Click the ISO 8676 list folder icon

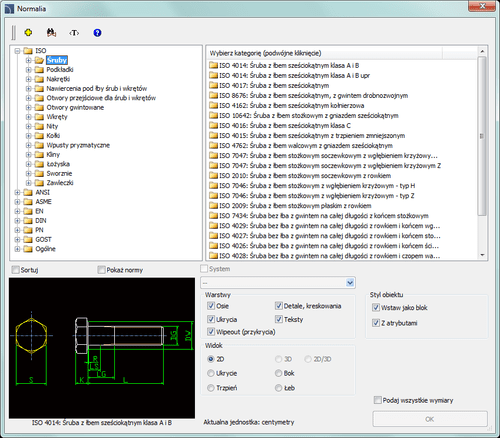pos(213,95)
